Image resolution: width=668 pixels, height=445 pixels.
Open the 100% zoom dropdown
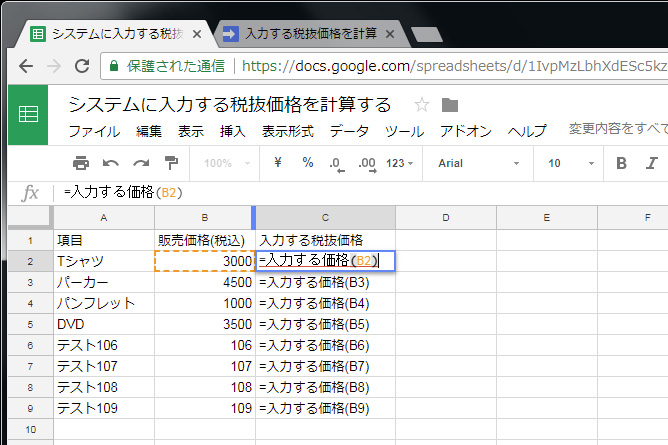pyautogui.click(x=227, y=163)
